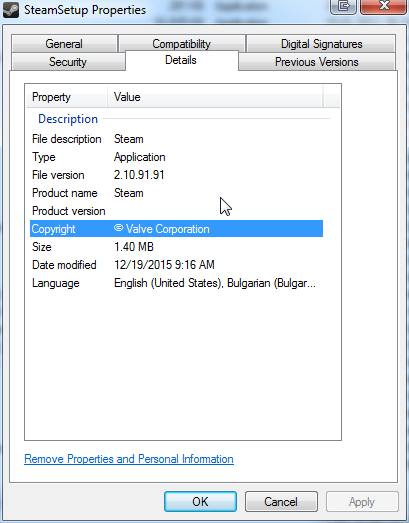Click the Value column header
Viewport: 409px width, 523px height.
point(215,97)
